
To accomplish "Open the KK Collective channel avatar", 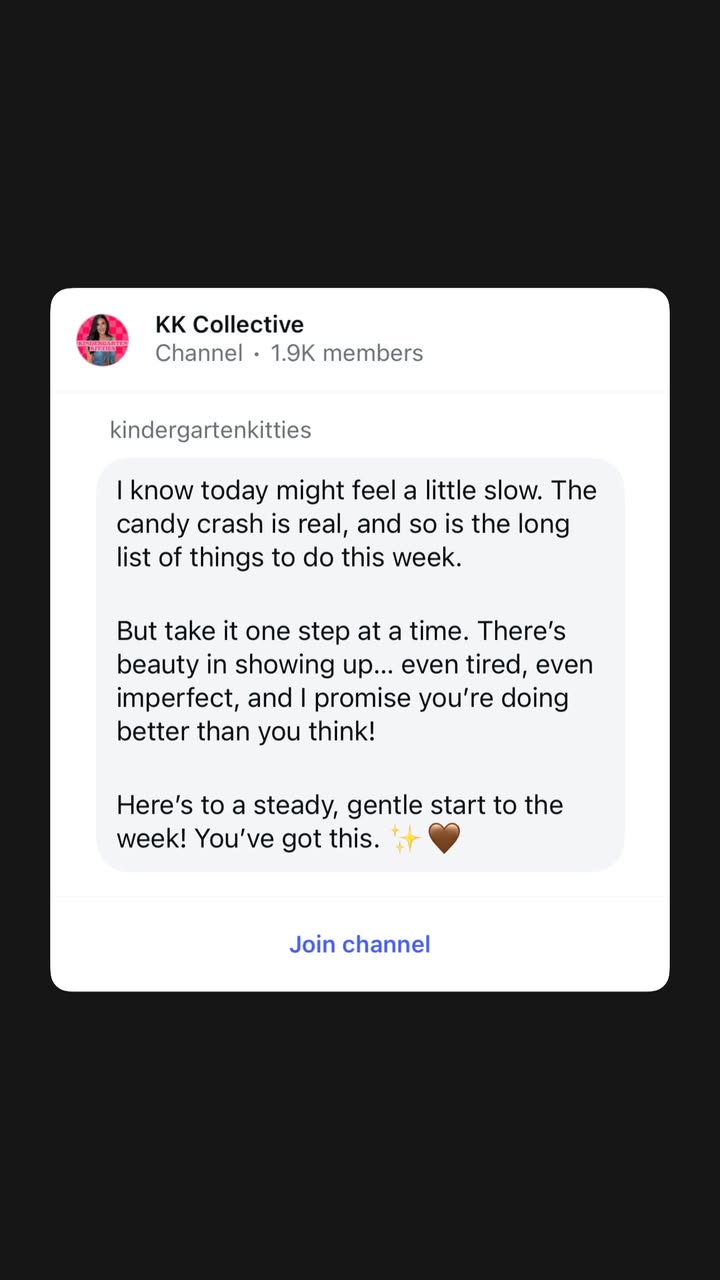I will pos(102,340).
